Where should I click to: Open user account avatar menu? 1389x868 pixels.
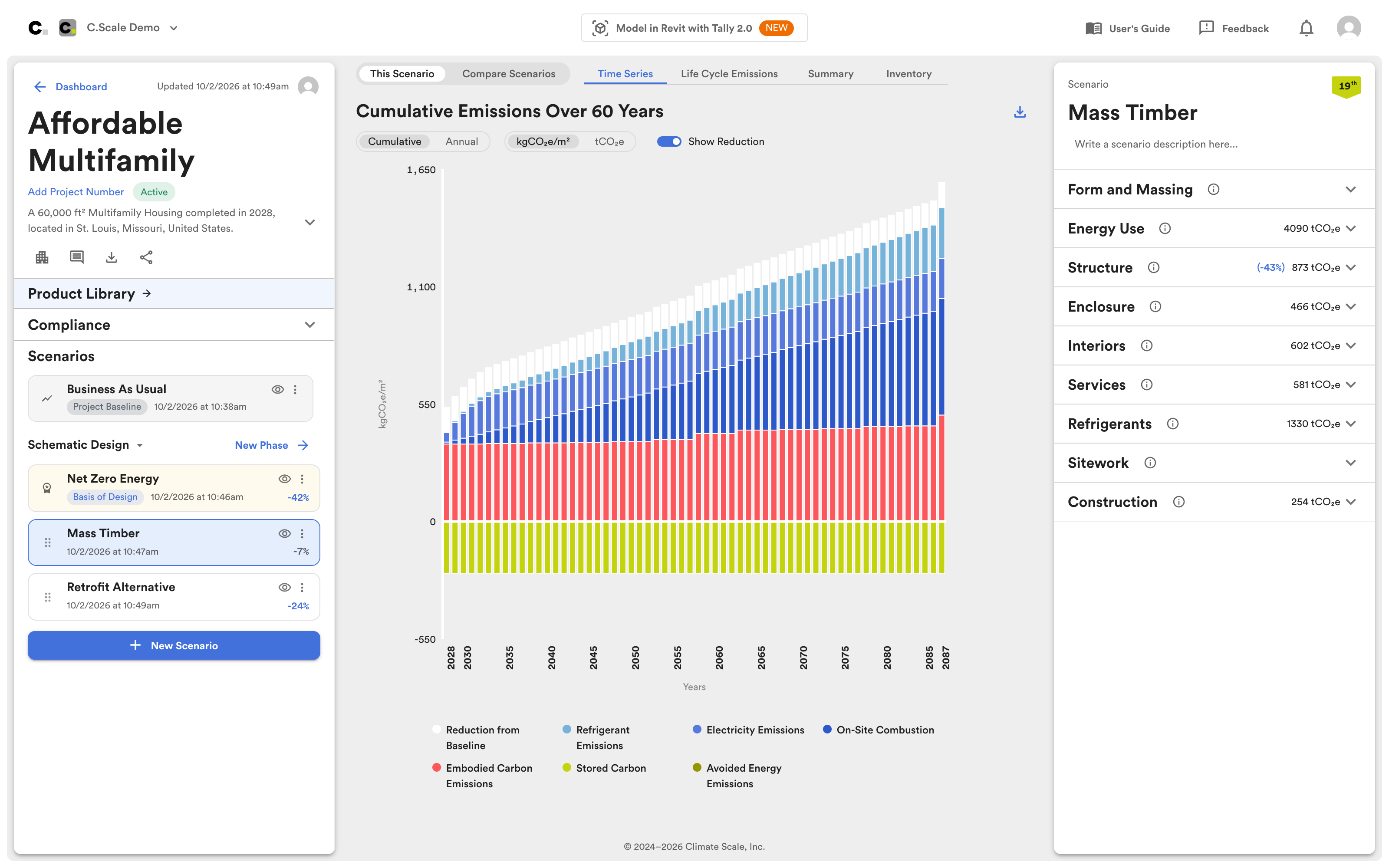(1348, 27)
